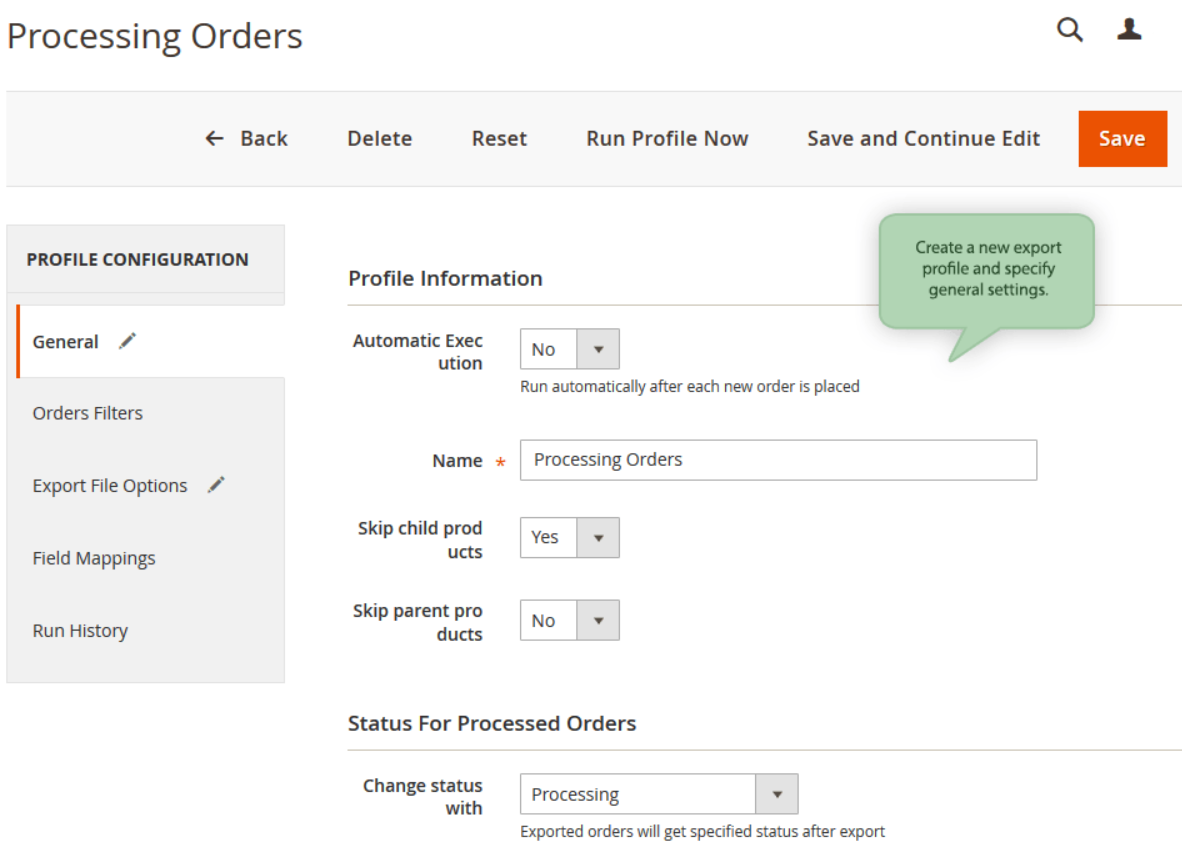This screenshot has width=1182, height=857.
Task: Reset the profile form
Action: [499, 139]
